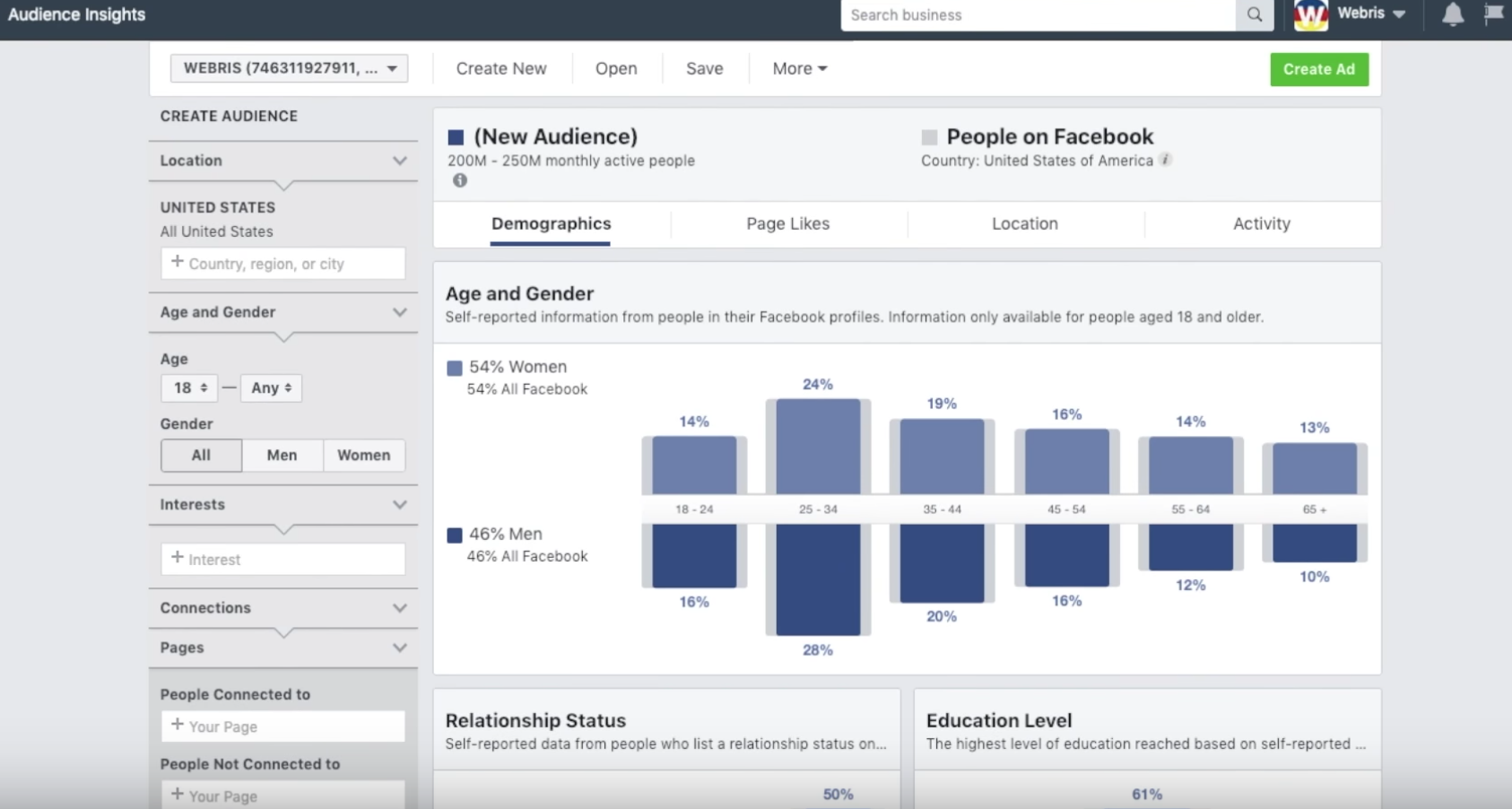Click the 18 - 24 men bar
The image size is (1512, 809).
pyautogui.click(x=694, y=556)
